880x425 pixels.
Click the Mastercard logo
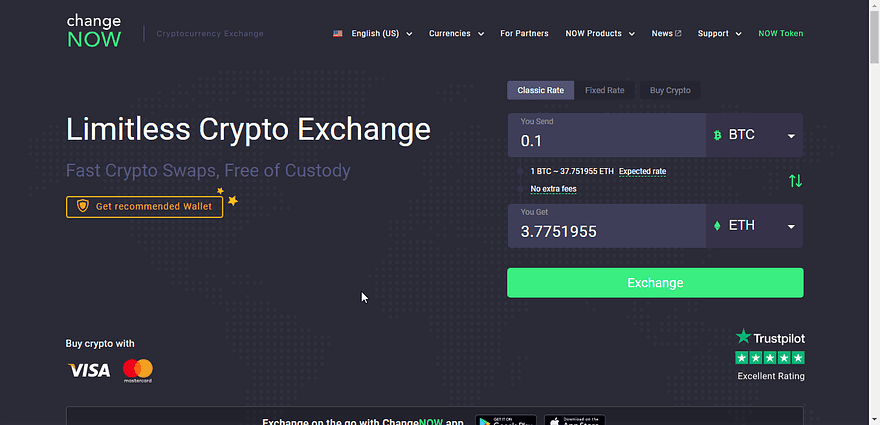pyautogui.click(x=138, y=371)
